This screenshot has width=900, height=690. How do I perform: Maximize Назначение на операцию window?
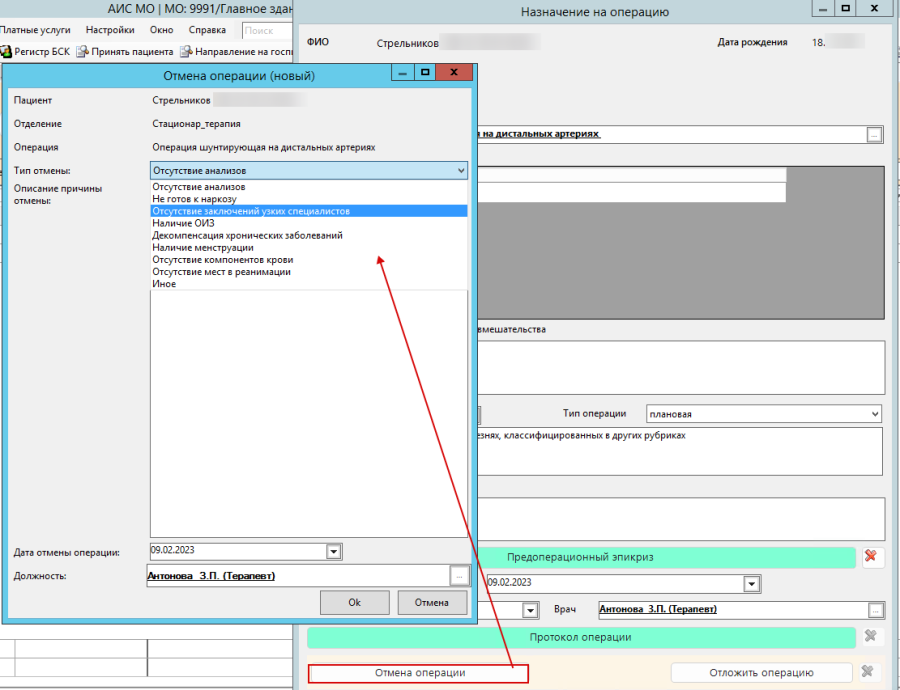(845, 9)
